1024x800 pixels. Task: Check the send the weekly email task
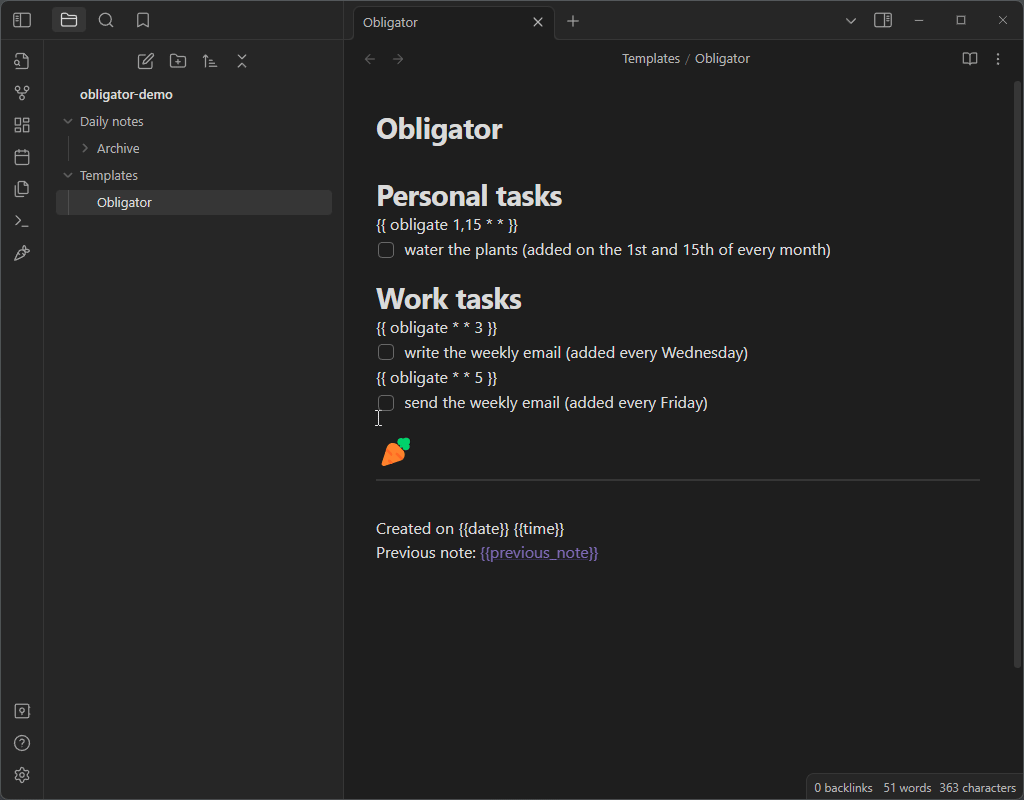[386, 403]
